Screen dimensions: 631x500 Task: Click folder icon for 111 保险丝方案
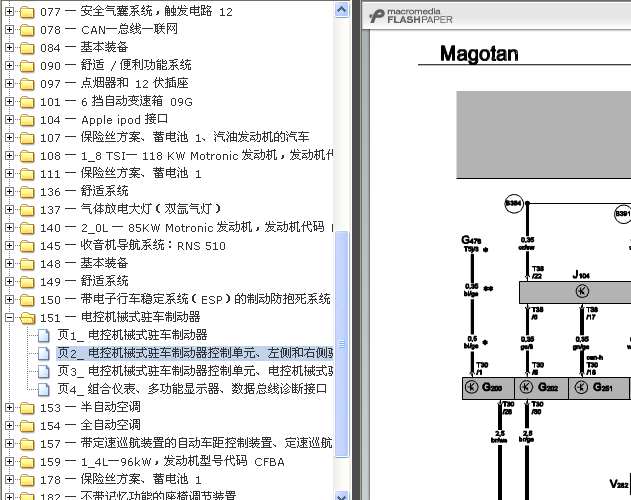click(x=27, y=174)
